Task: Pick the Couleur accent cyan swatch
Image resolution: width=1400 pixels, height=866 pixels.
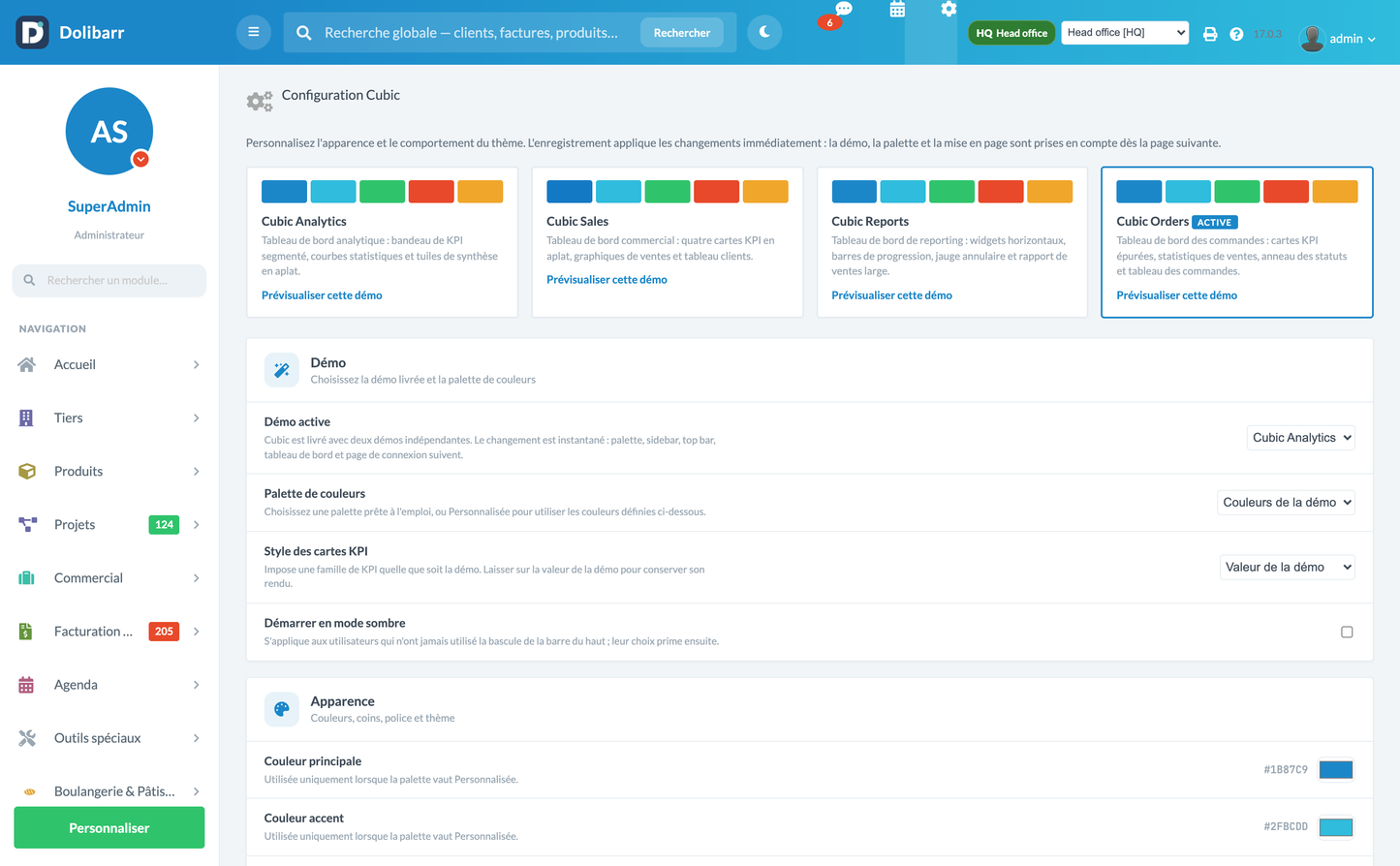Action: 1336,827
